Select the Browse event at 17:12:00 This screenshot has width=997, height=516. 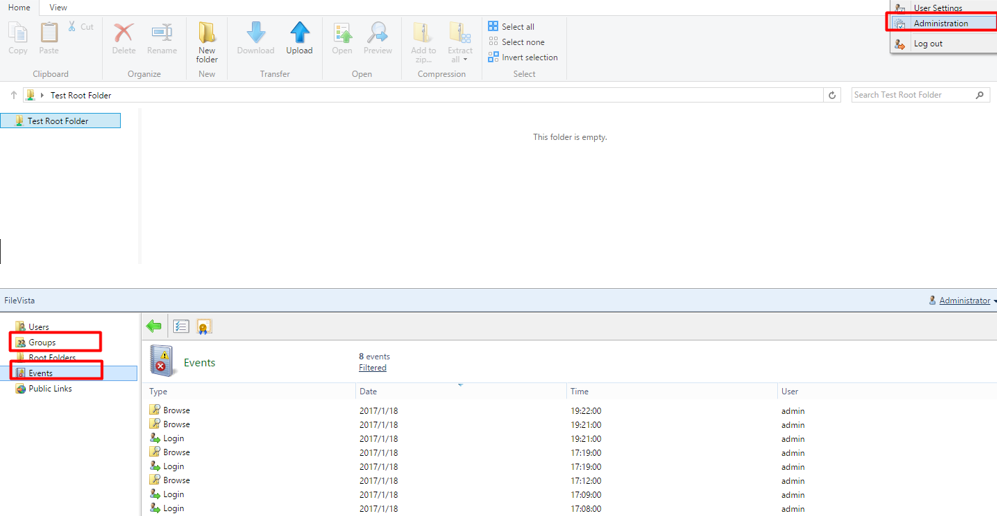coord(571,480)
